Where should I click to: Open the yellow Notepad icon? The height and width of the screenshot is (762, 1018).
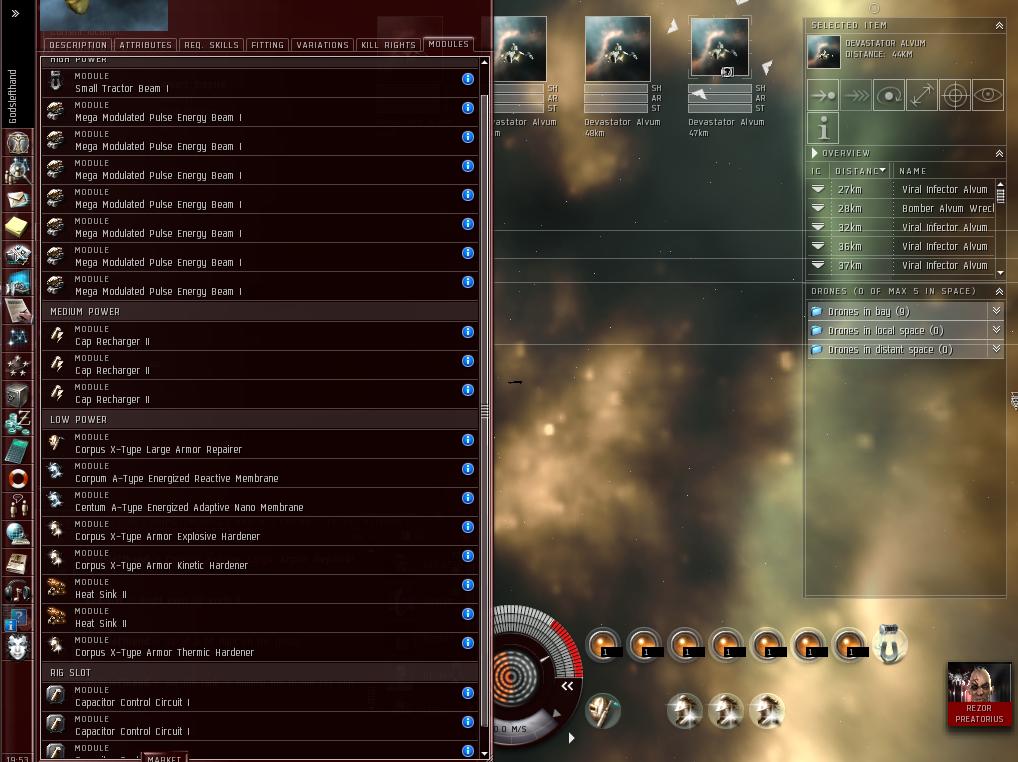point(18,227)
